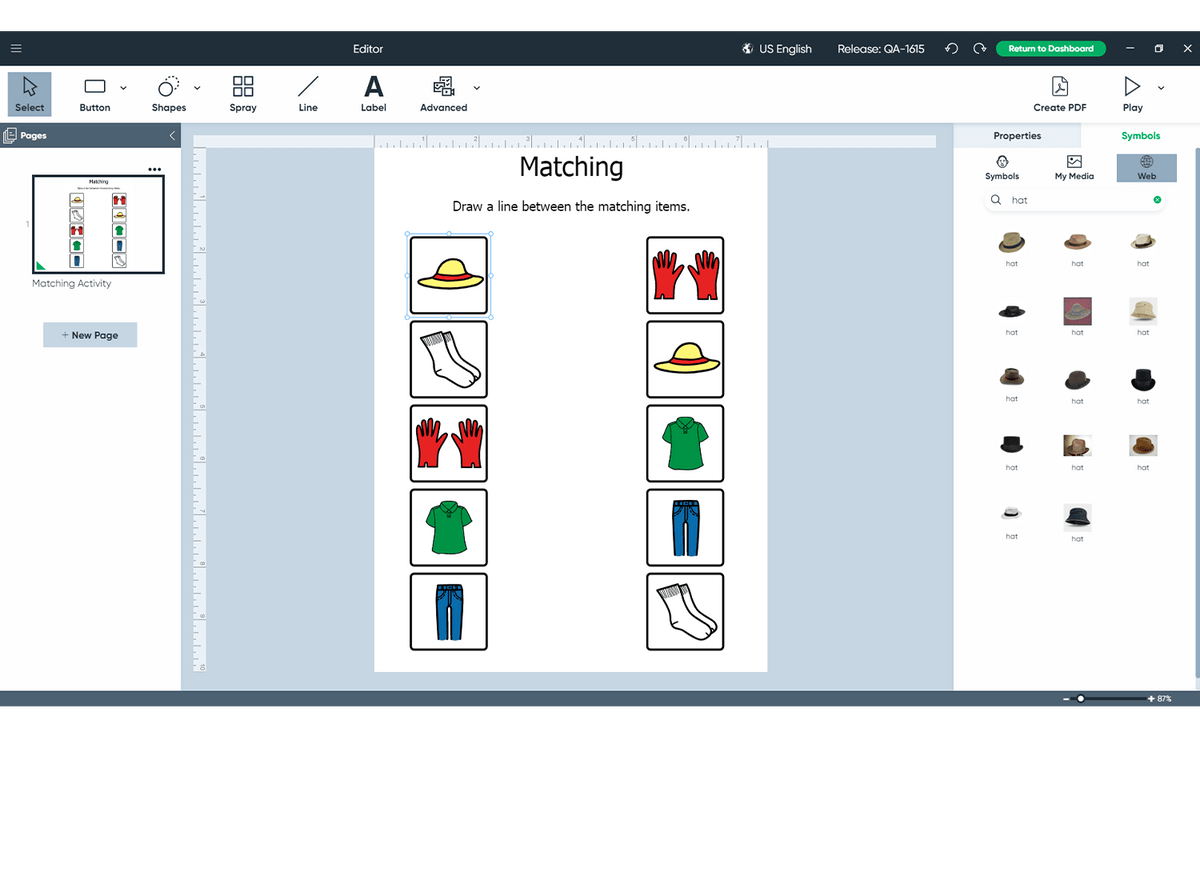The width and height of the screenshot is (1200, 880).
Task: Click Return to Dashboard
Action: 1051,48
